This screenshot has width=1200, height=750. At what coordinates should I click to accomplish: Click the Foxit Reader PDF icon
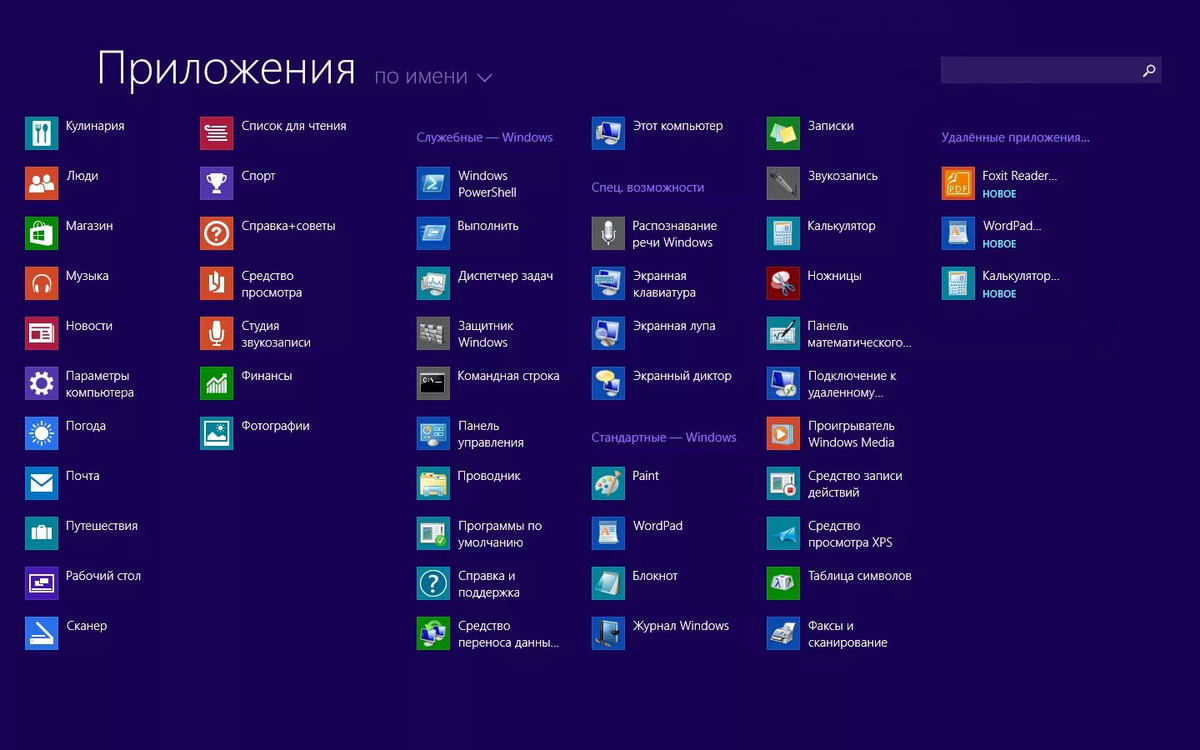pos(958,183)
